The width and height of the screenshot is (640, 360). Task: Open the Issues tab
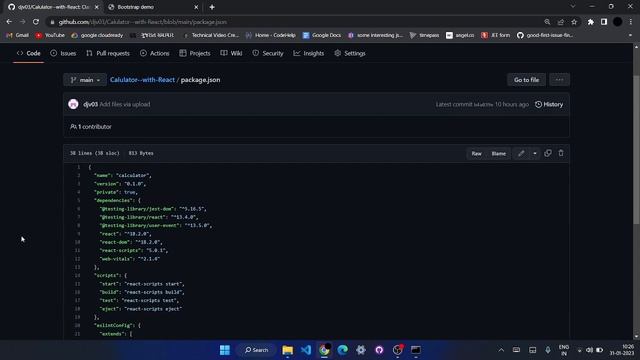(63, 53)
